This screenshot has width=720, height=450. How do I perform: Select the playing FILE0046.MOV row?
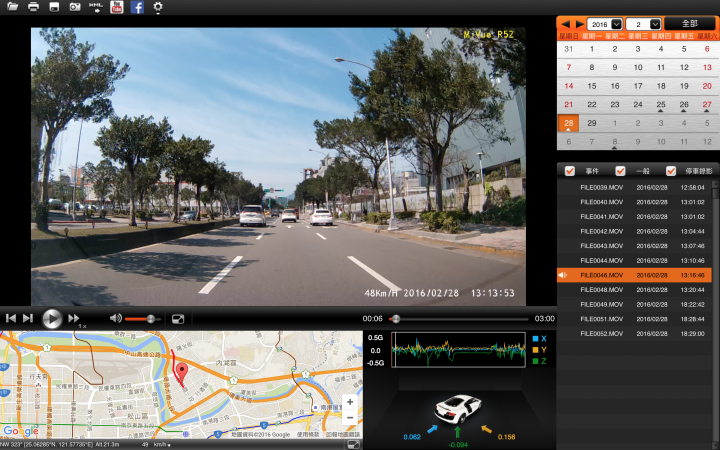click(x=635, y=275)
